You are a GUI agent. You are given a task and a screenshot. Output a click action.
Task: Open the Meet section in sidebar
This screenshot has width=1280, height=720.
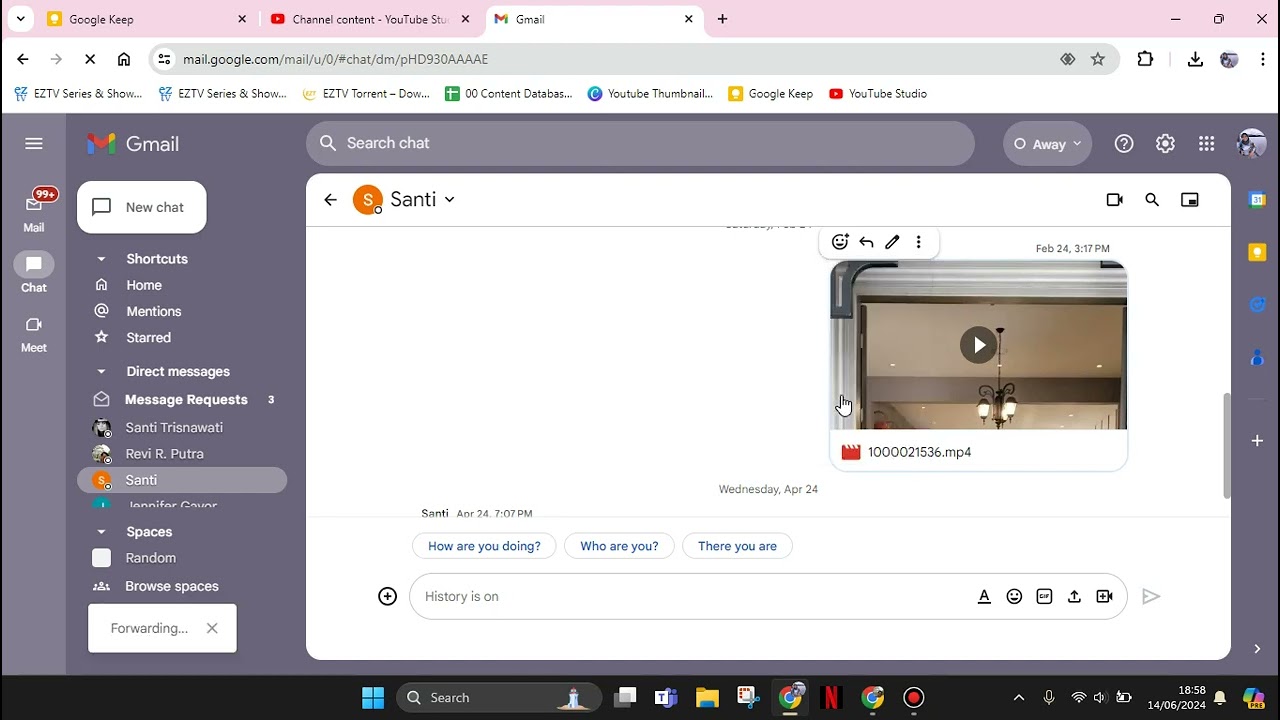(x=34, y=334)
